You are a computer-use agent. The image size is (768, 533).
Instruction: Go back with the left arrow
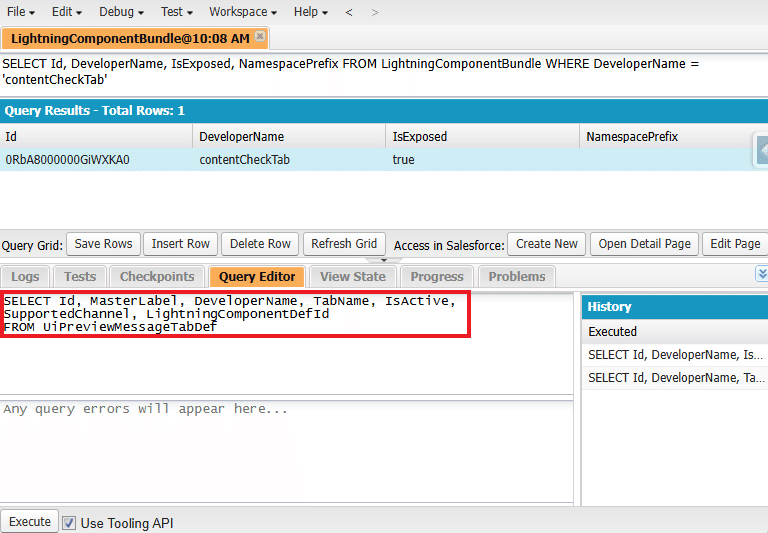349,12
